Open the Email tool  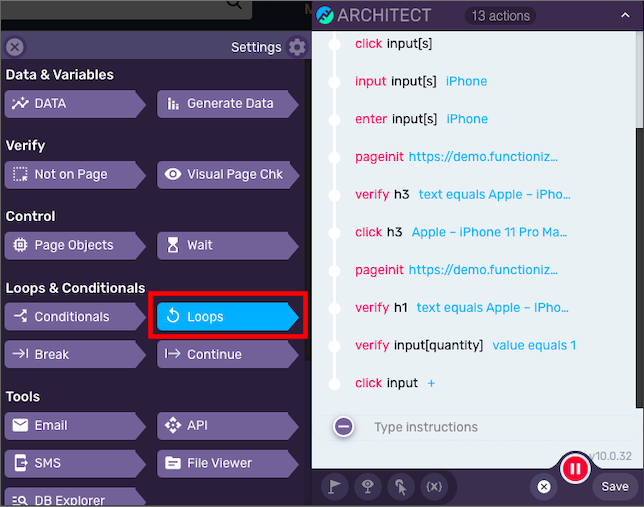coord(75,426)
